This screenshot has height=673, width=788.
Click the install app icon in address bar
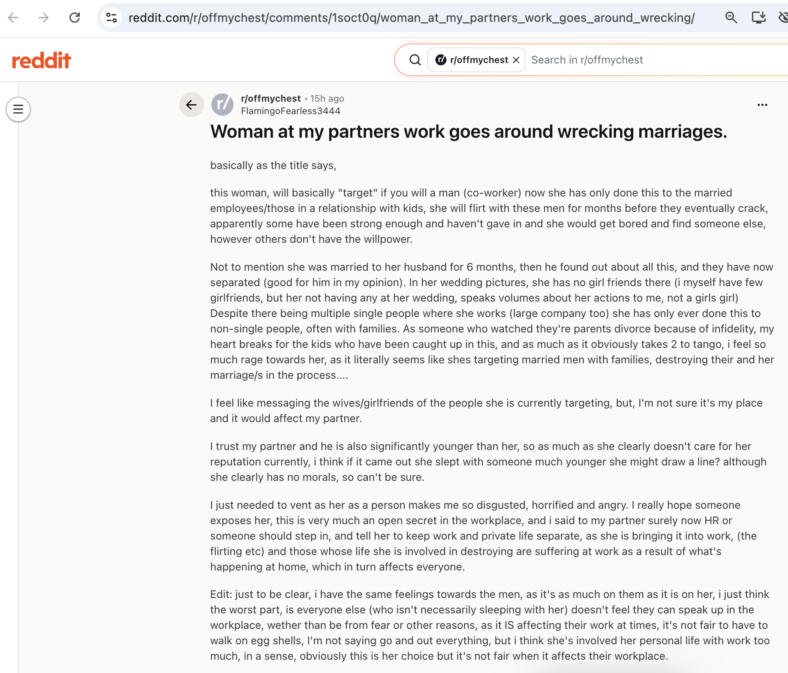[758, 18]
